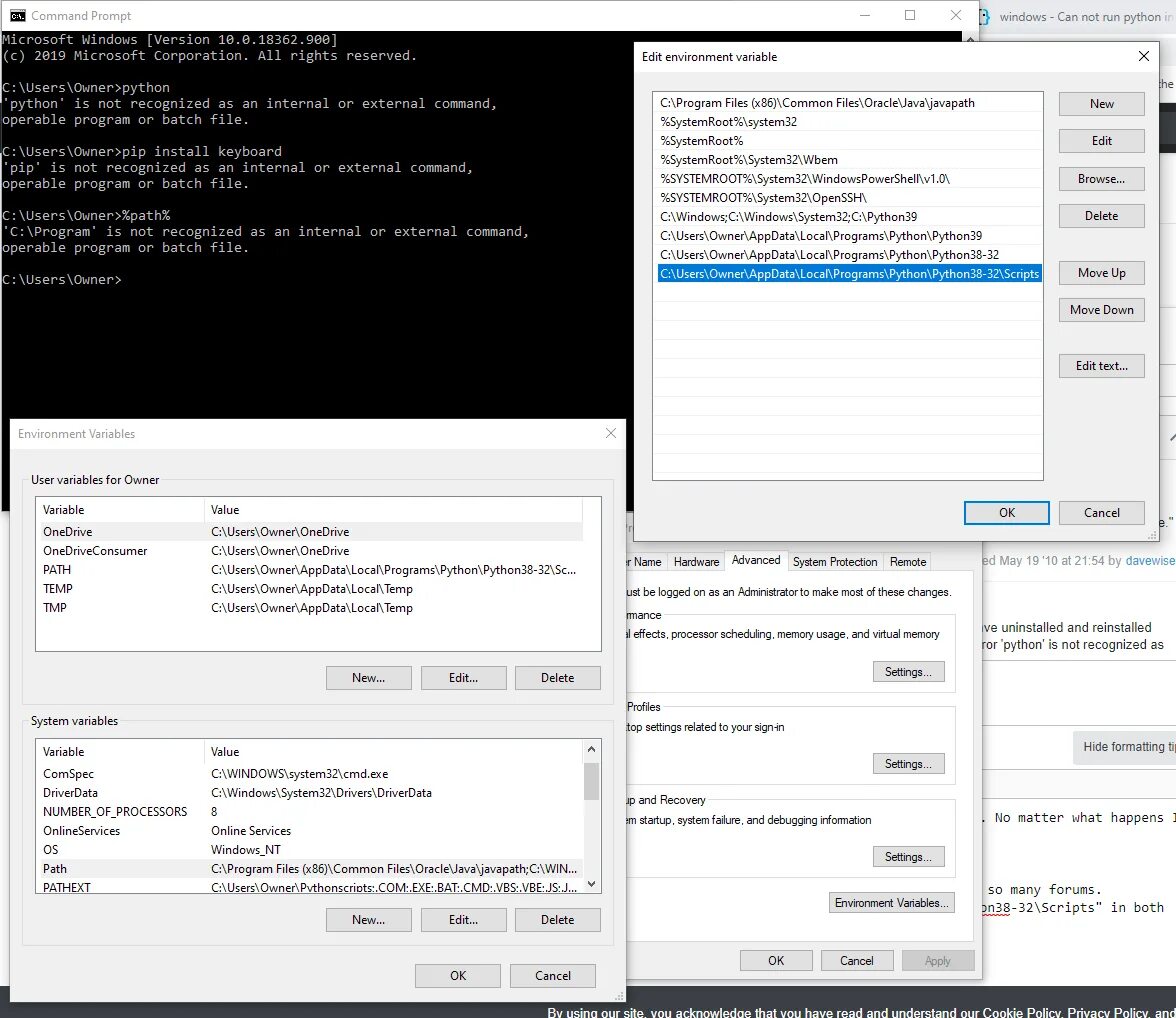Click Cancel in System Properties window
The height and width of the screenshot is (1018, 1176).
pos(856,960)
